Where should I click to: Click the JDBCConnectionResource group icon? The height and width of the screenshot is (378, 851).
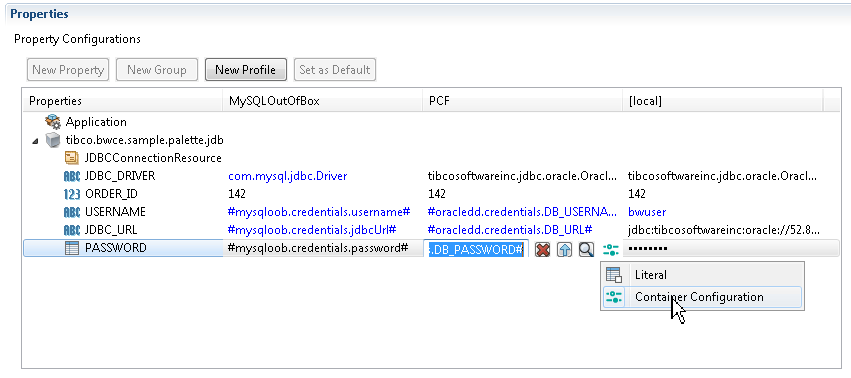(x=72, y=158)
